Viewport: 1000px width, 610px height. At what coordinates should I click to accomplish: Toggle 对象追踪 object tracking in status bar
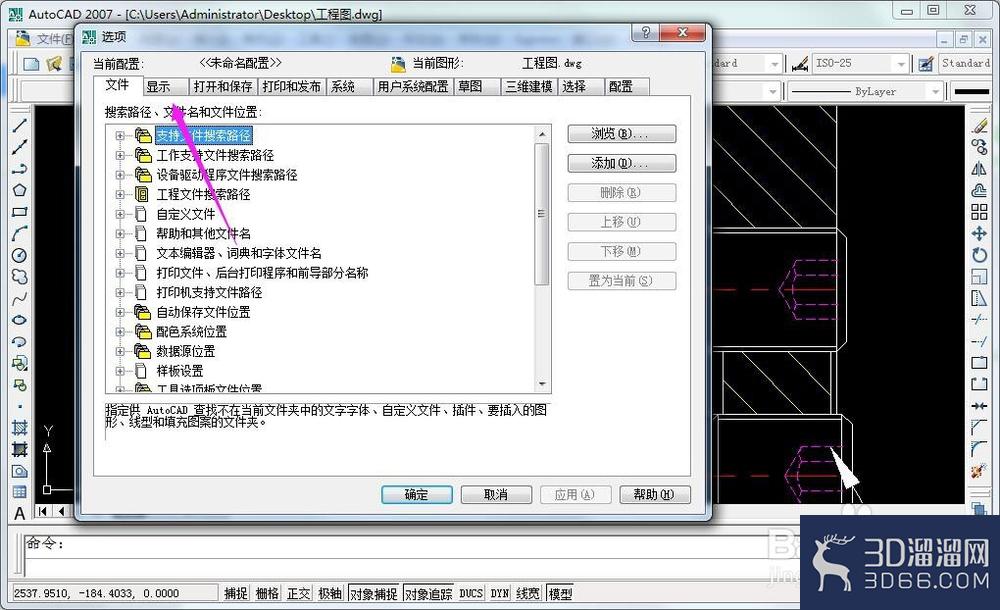pos(429,593)
